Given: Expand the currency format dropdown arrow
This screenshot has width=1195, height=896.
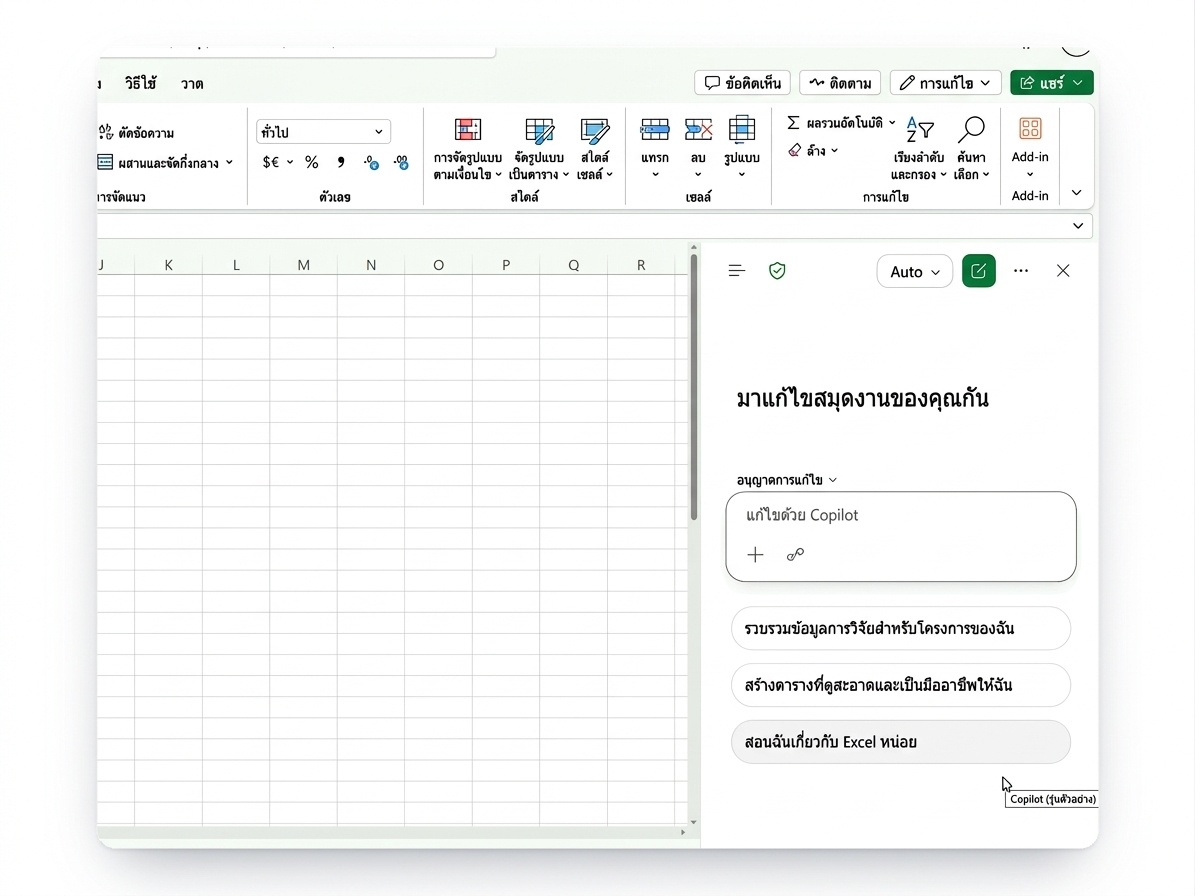Looking at the screenshot, I should coord(290,162).
